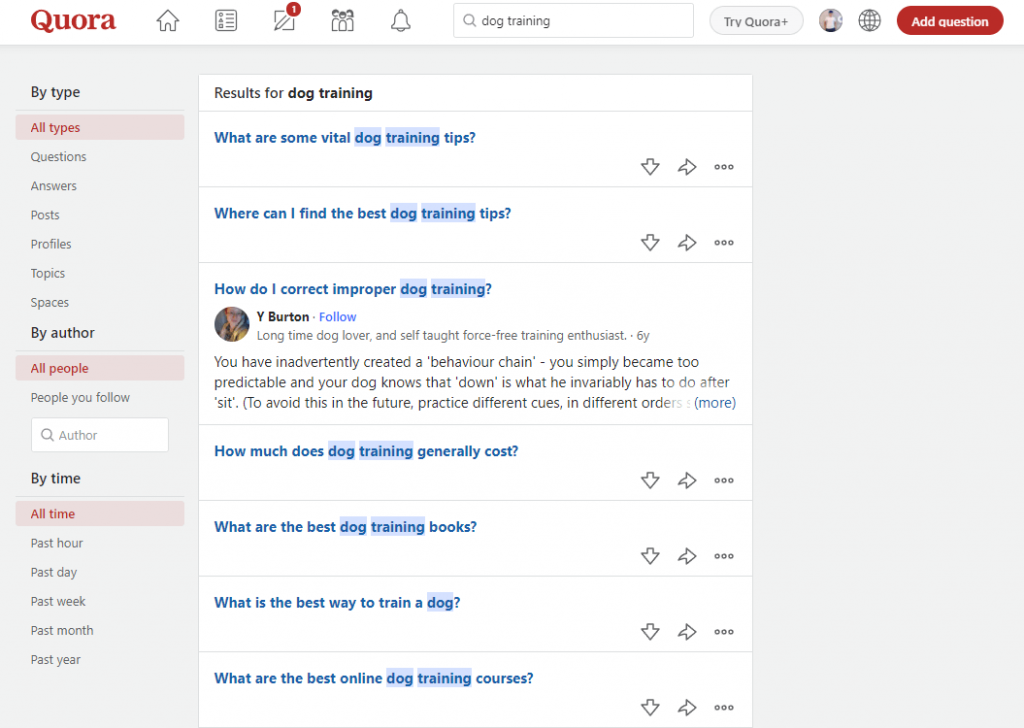Select the 'All time' filter

pyautogui.click(x=100, y=514)
